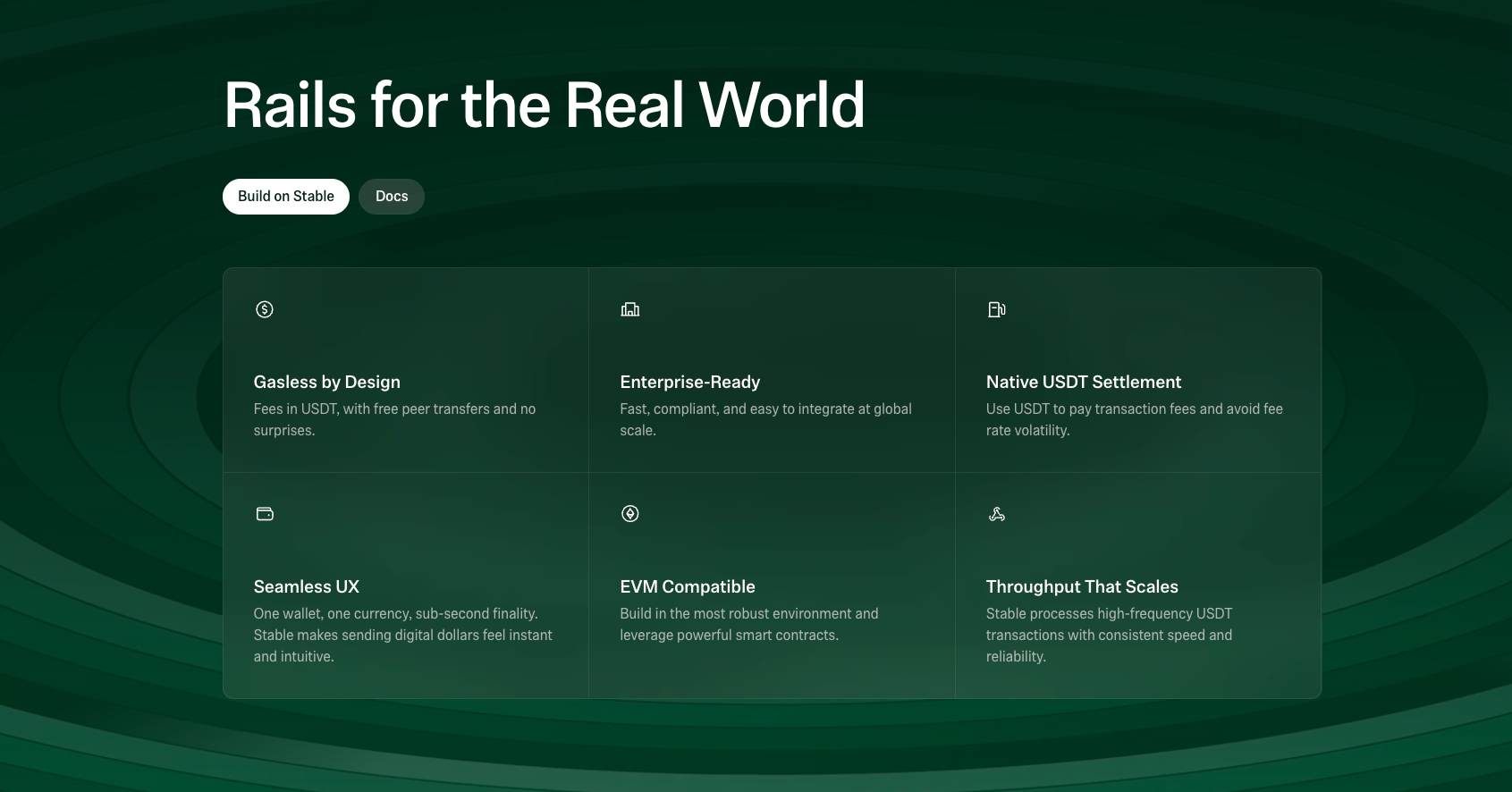Click the wallet icon above Seamless UX
The width and height of the screenshot is (1512, 792).
[x=265, y=514]
